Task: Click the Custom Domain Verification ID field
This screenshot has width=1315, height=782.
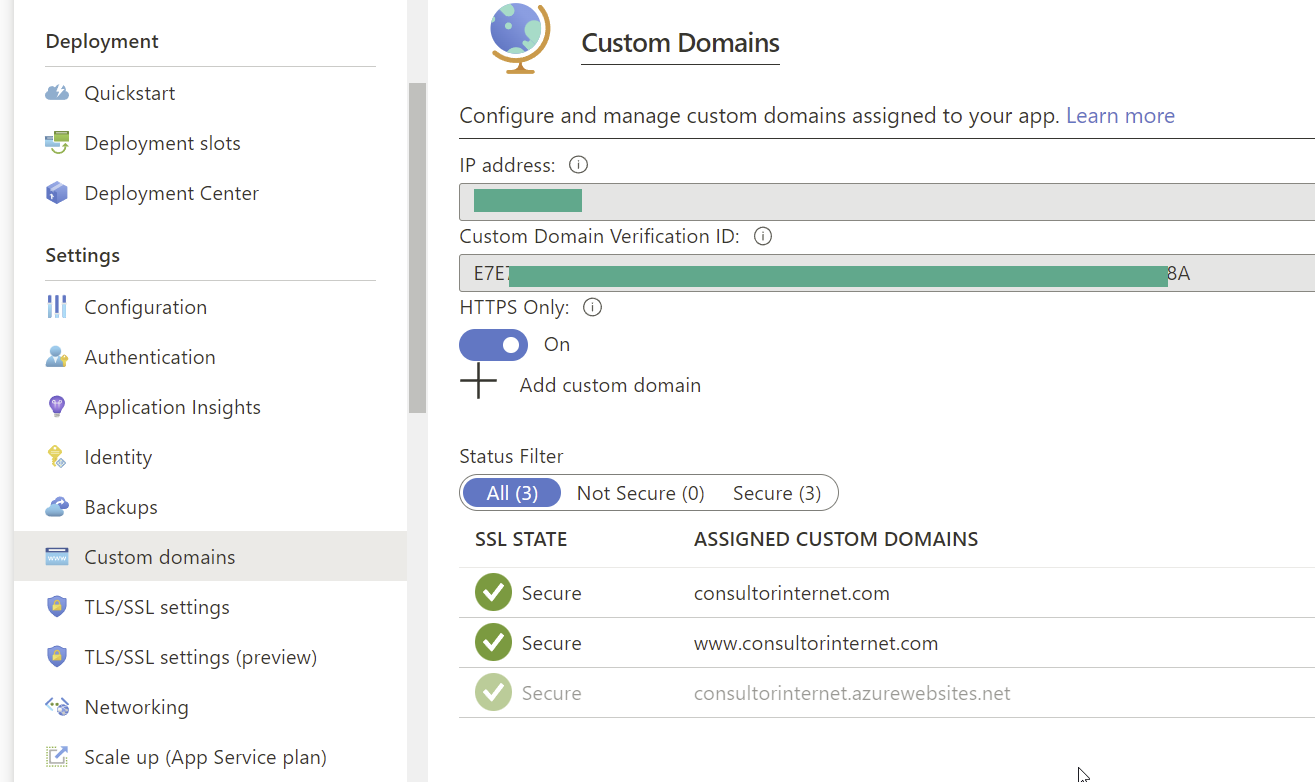Action: click(887, 273)
